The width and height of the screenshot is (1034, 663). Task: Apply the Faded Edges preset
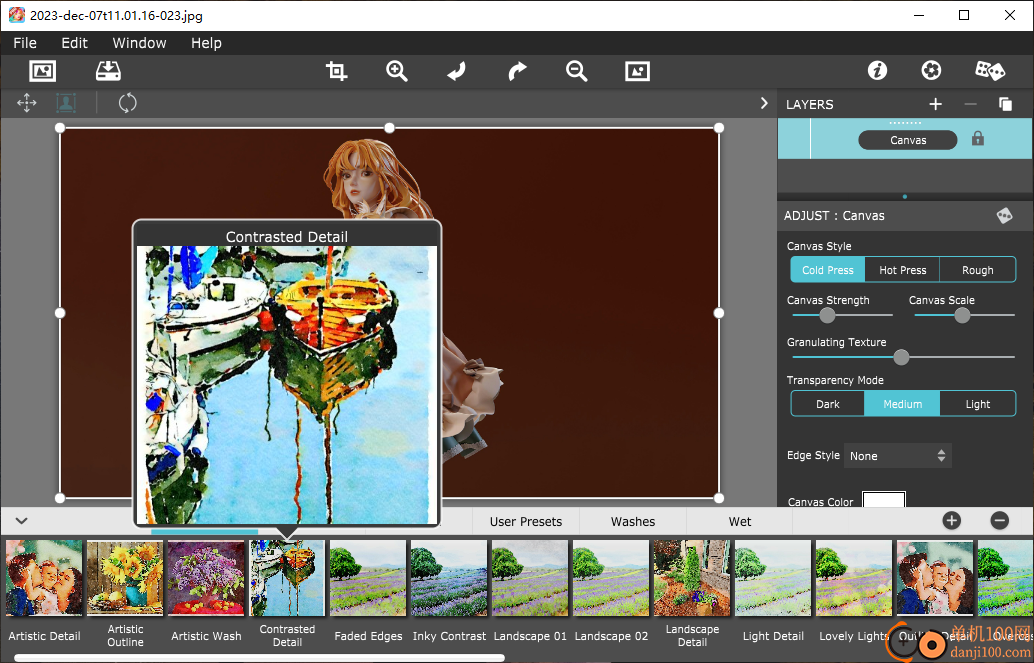point(368,578)
